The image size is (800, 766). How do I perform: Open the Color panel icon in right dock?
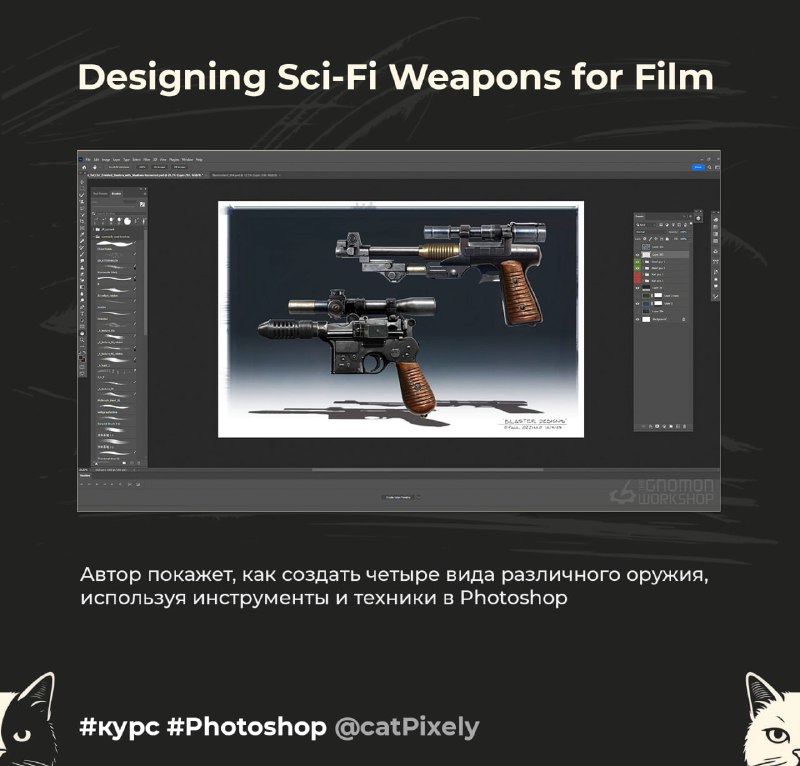716,220
